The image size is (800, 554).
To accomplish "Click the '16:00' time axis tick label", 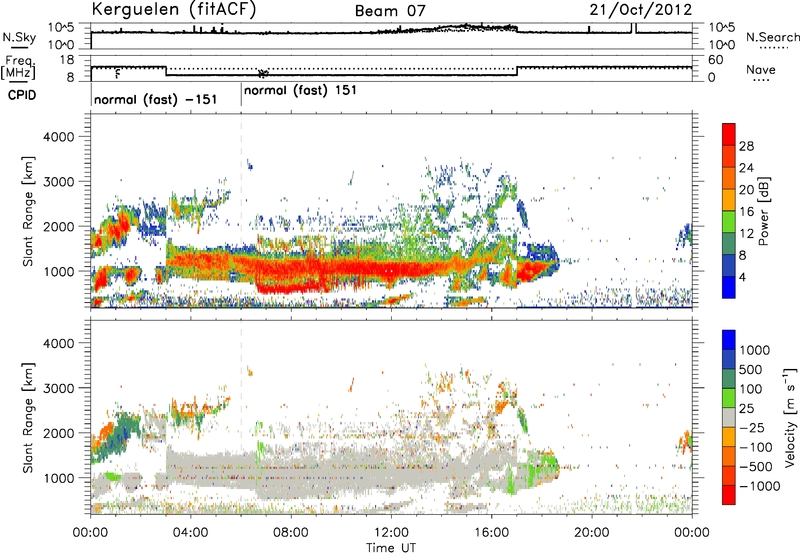I will 491,533.
